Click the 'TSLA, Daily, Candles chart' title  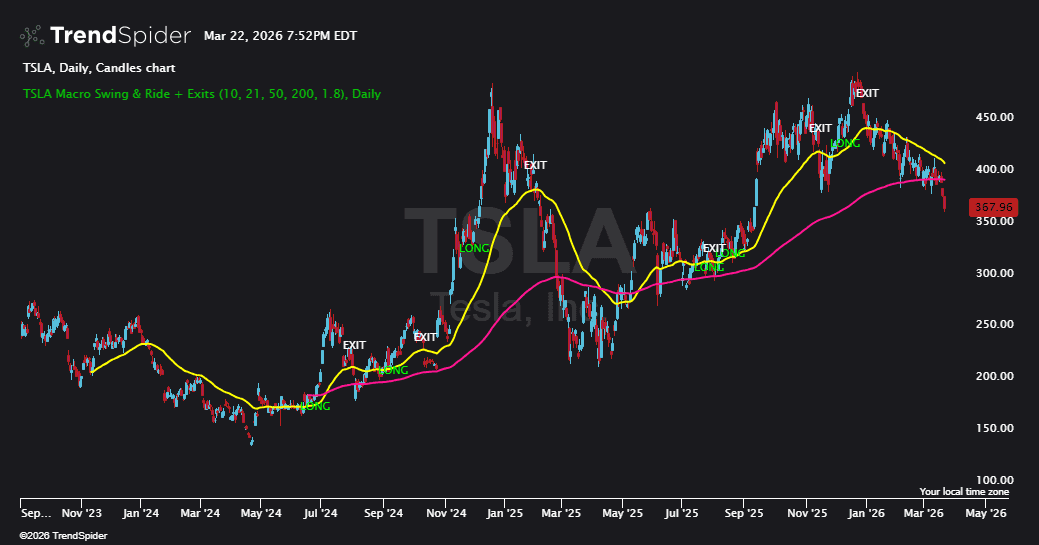[x=99, y=68]
